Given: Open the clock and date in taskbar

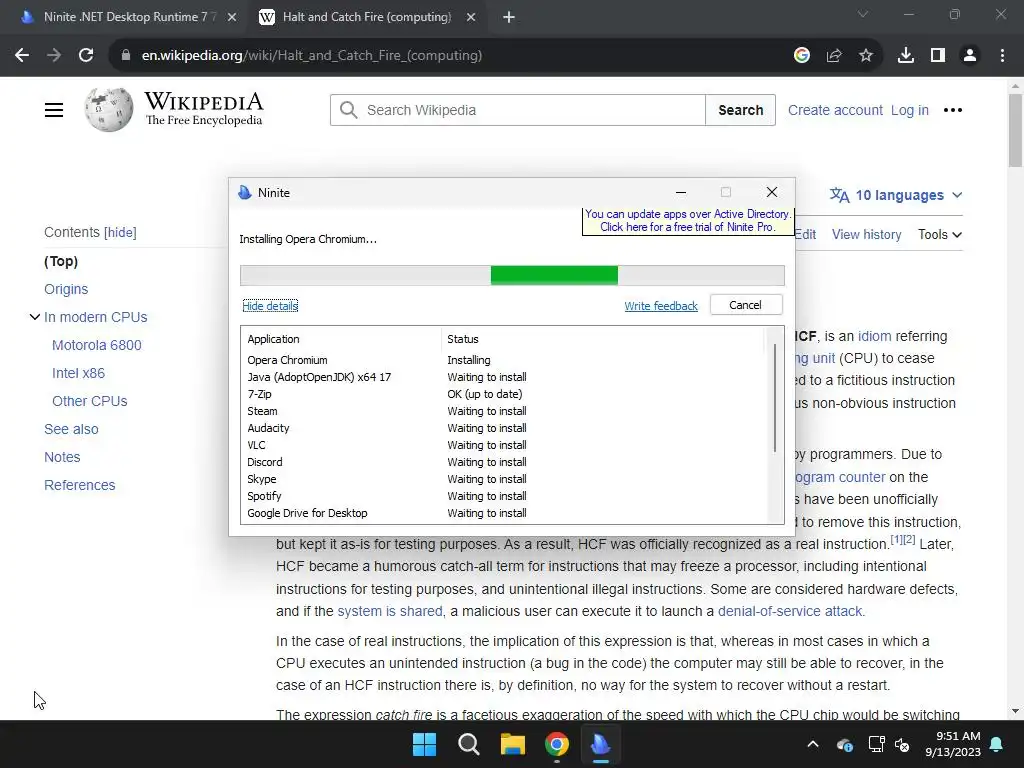Looking at the screenshot, I should (953, 744).
